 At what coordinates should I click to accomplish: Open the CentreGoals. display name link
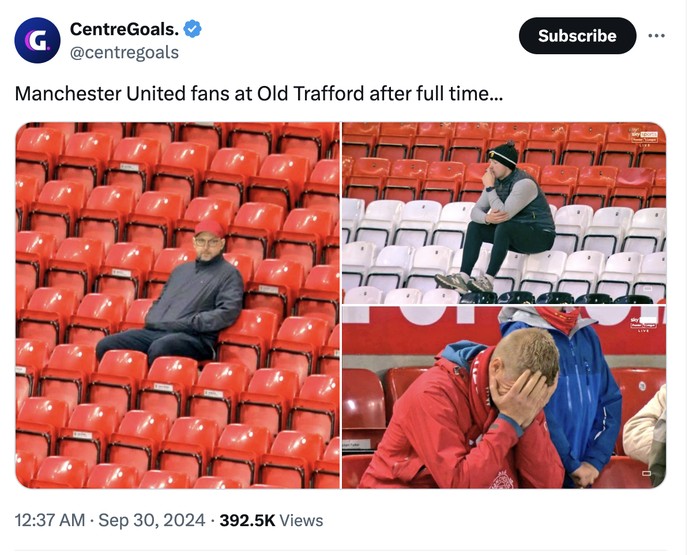pos(124,29)
